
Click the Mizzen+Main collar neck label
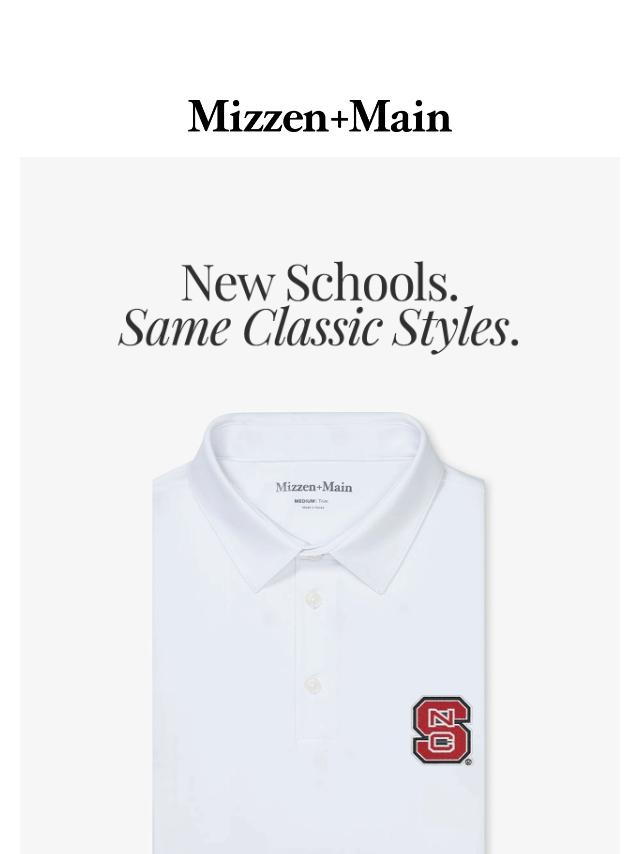[314, 487]
